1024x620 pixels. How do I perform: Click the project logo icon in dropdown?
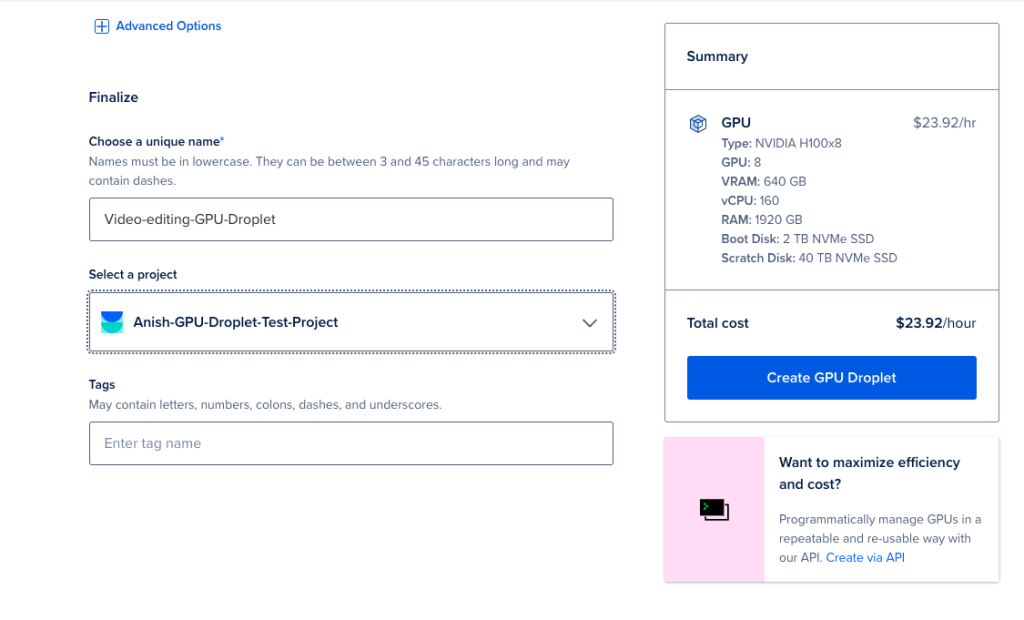[112, 322]
